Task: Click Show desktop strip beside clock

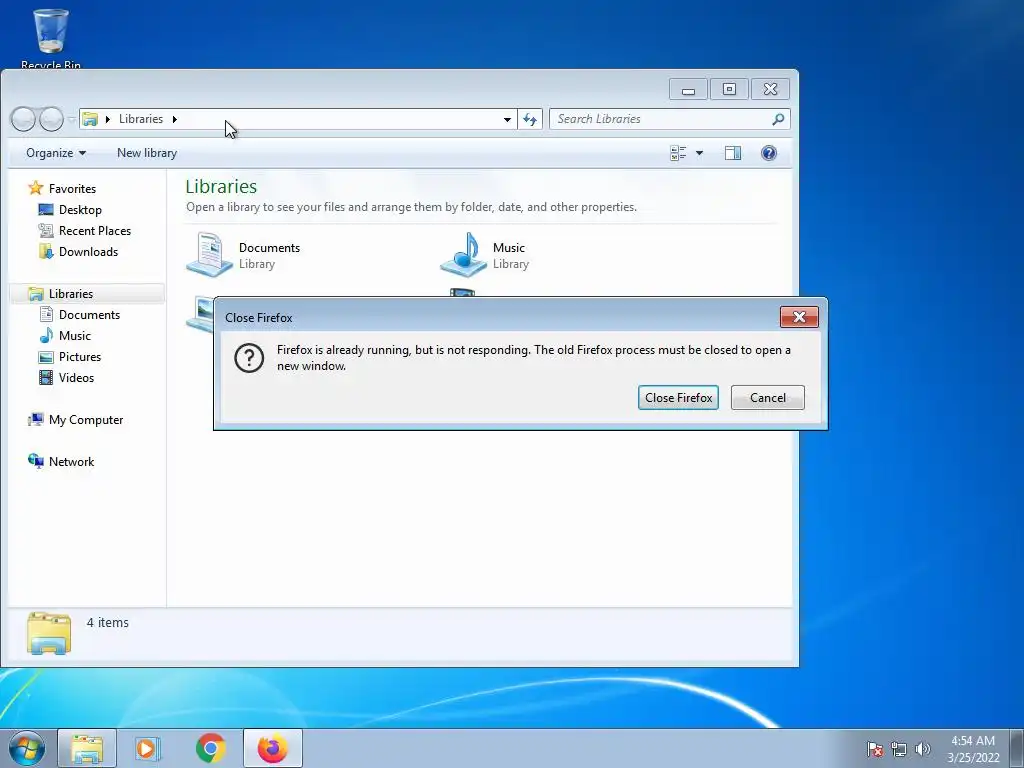Action: click(1017, 748)
